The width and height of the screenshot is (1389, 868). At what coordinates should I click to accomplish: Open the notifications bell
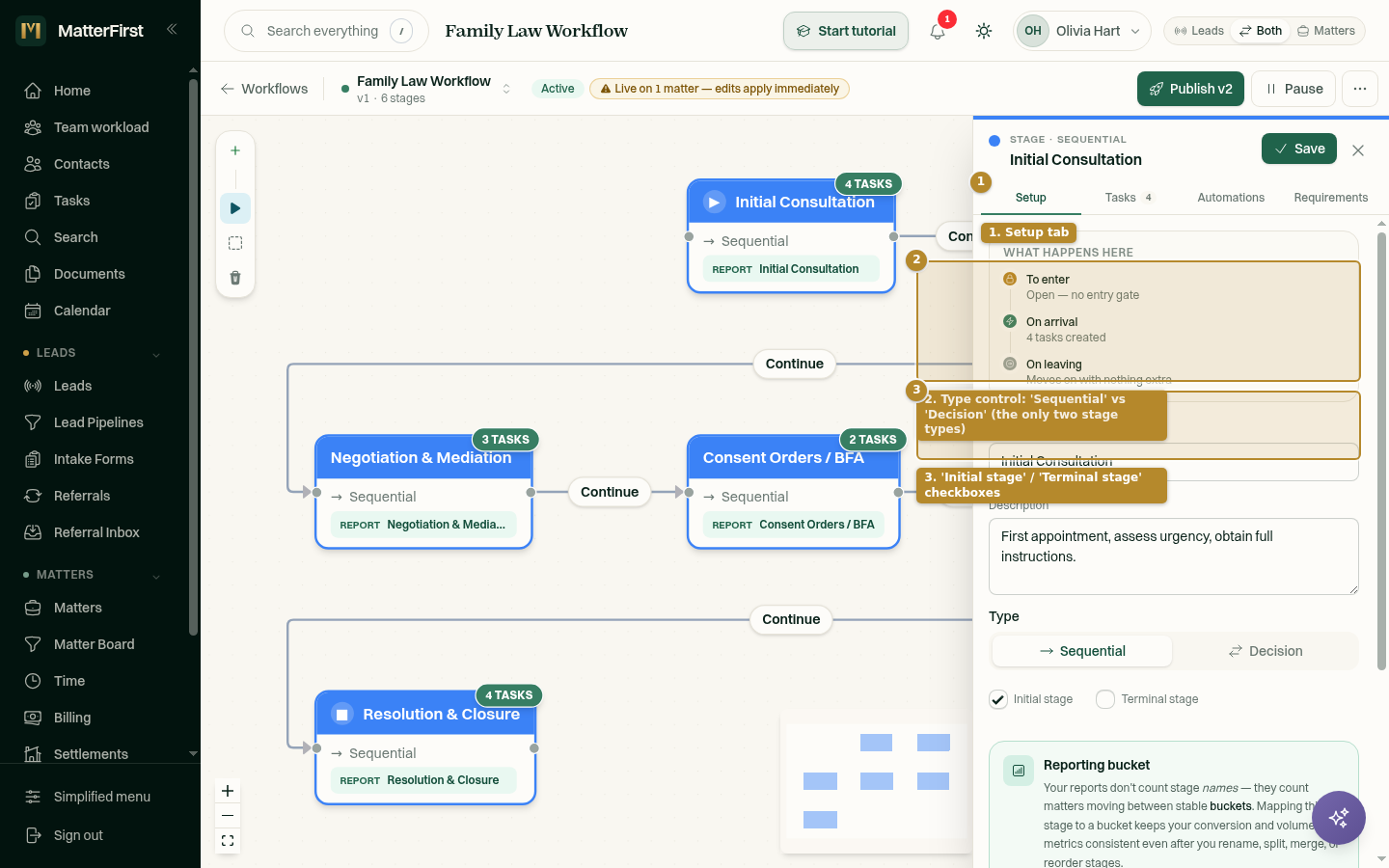pos(937,31)
